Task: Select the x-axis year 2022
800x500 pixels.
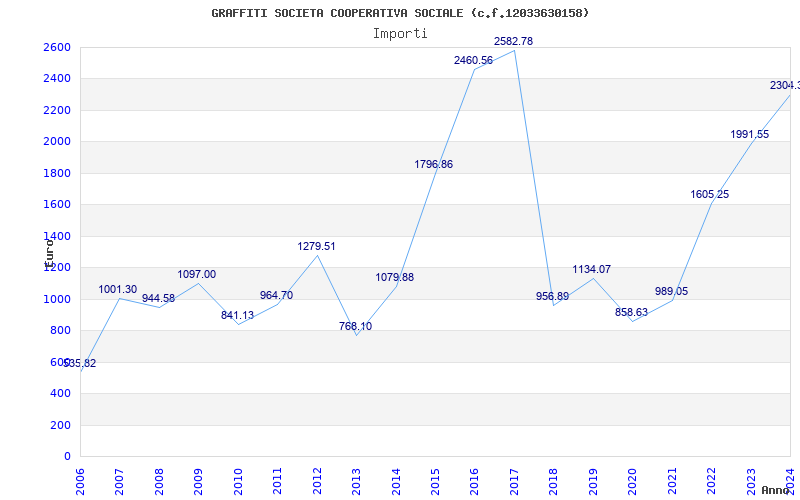Action: tap(712, 481)
